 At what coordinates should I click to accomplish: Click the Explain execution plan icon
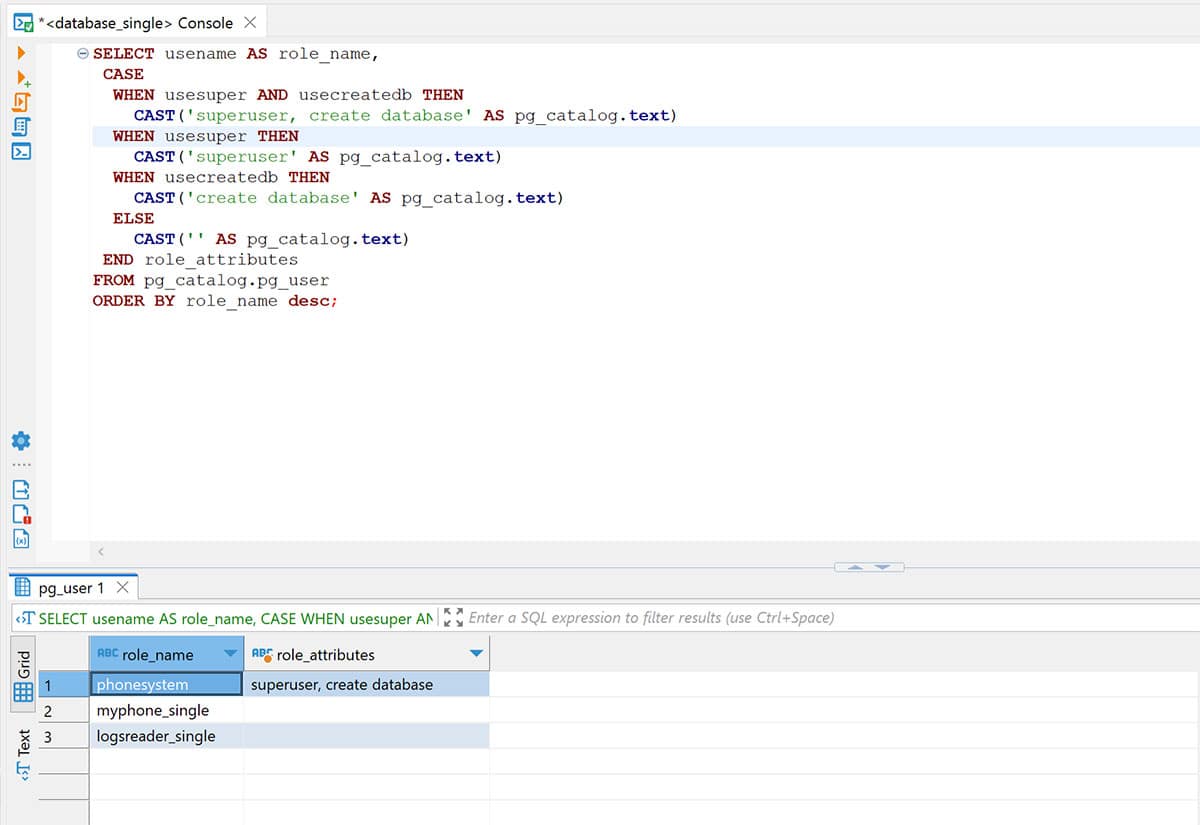coord(22,127)
